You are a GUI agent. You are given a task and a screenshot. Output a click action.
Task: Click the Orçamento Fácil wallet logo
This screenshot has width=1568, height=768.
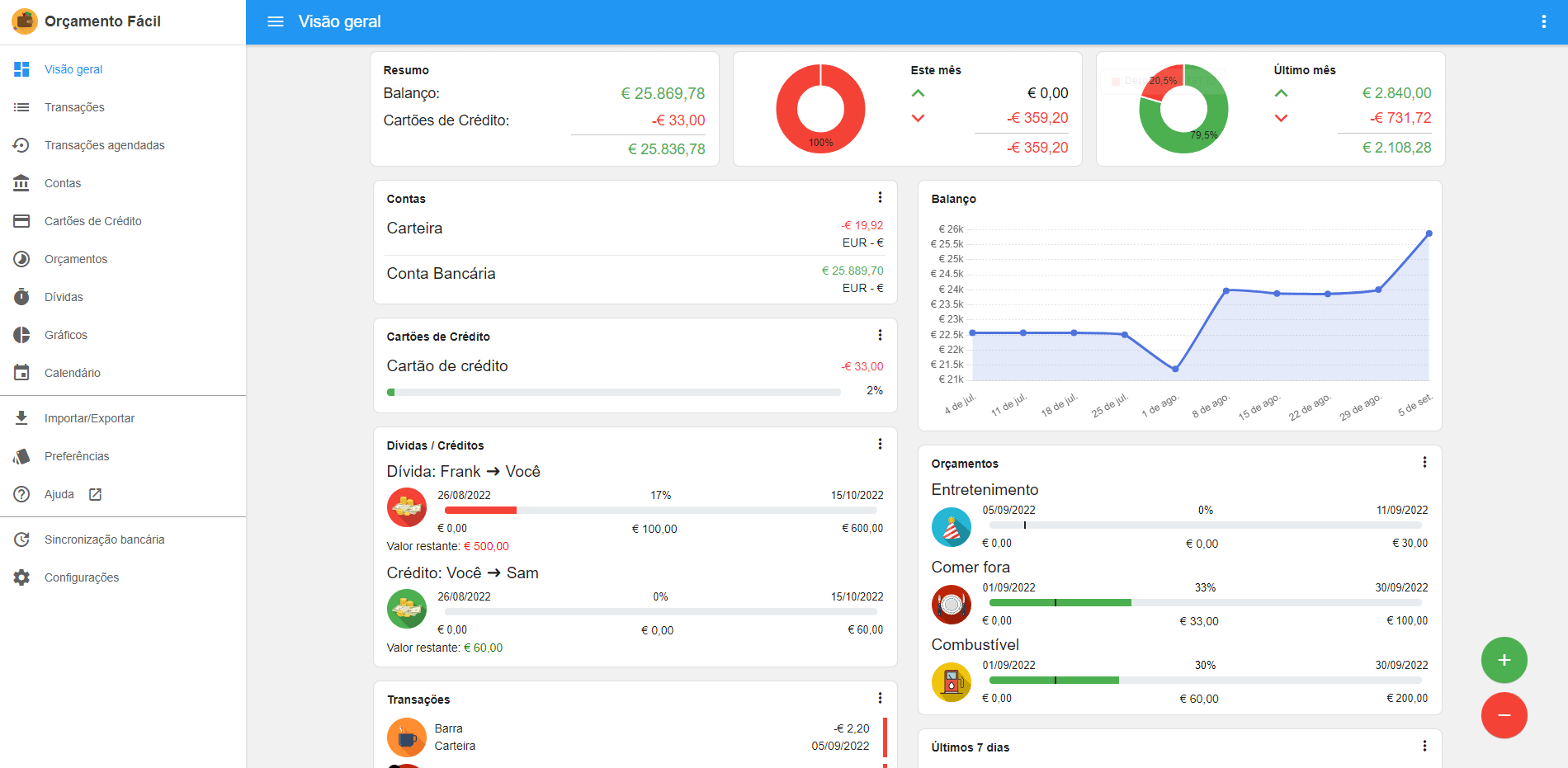tap(25, 21)
